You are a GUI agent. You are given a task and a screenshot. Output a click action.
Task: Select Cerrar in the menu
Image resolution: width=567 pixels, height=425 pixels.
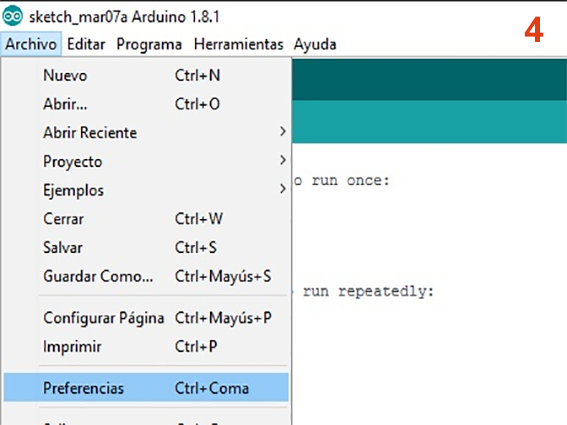(x=146, y=219)
